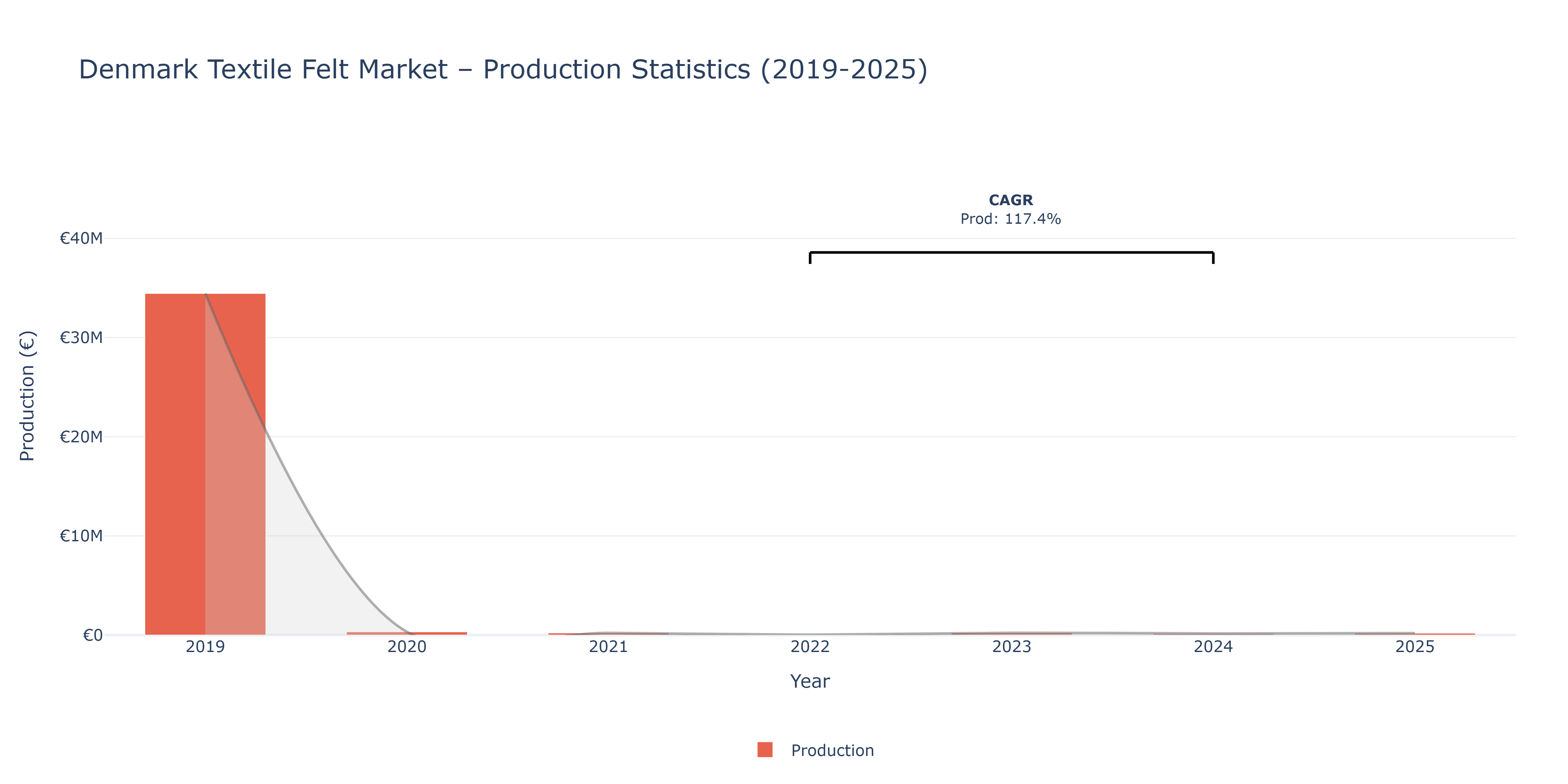Click the 2019 x-axis label
The image size is (1568, 784).
click(205, 646)
